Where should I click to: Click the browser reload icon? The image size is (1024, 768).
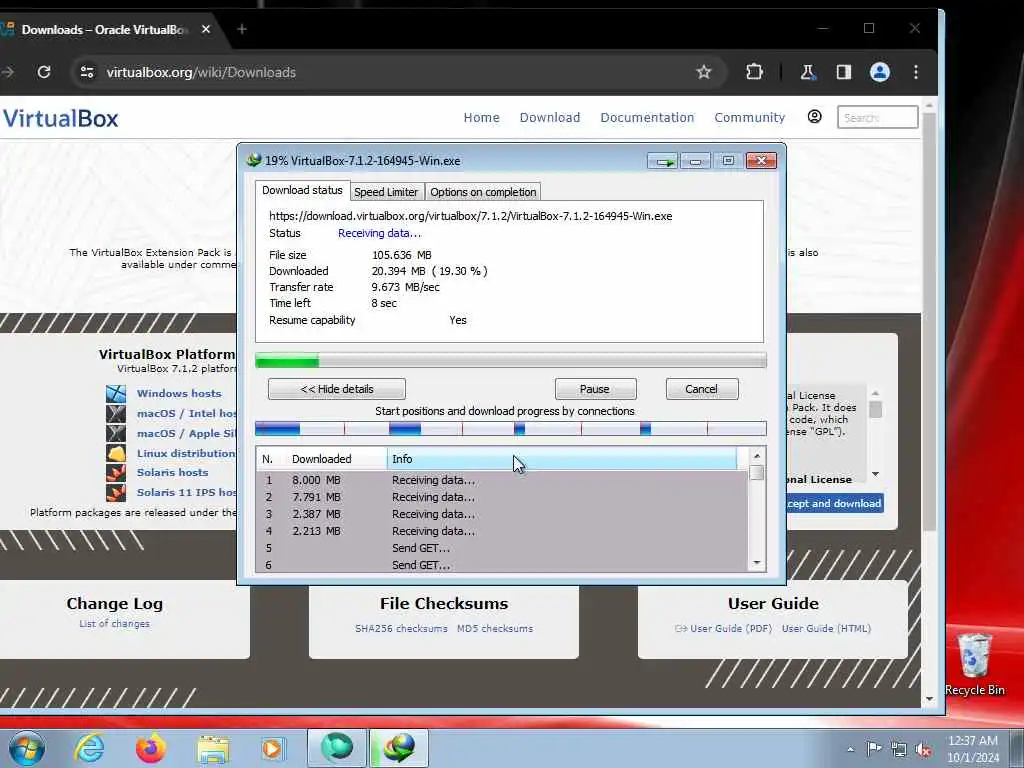pyautogui.click(x=44, y=72)
